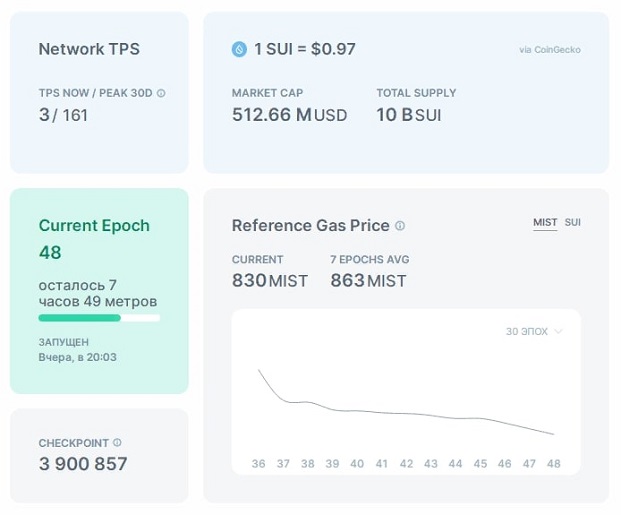621x515 pixels.
Task: Open the 30 ЭПОХ range dropdown
Action: tap(534, 332)
